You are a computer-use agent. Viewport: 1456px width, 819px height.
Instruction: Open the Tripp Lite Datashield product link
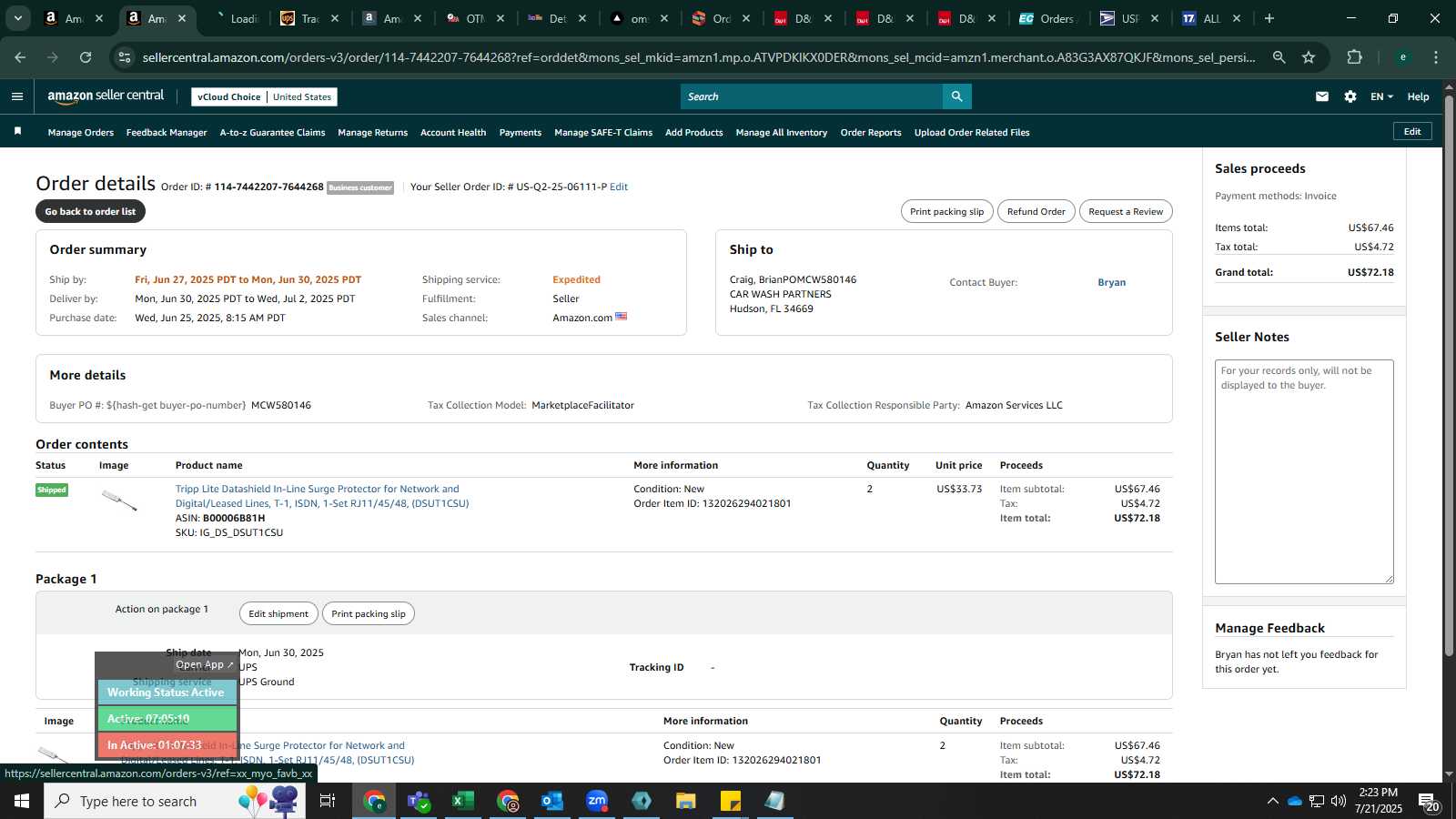pyautogui.click(x=322, y=496)
